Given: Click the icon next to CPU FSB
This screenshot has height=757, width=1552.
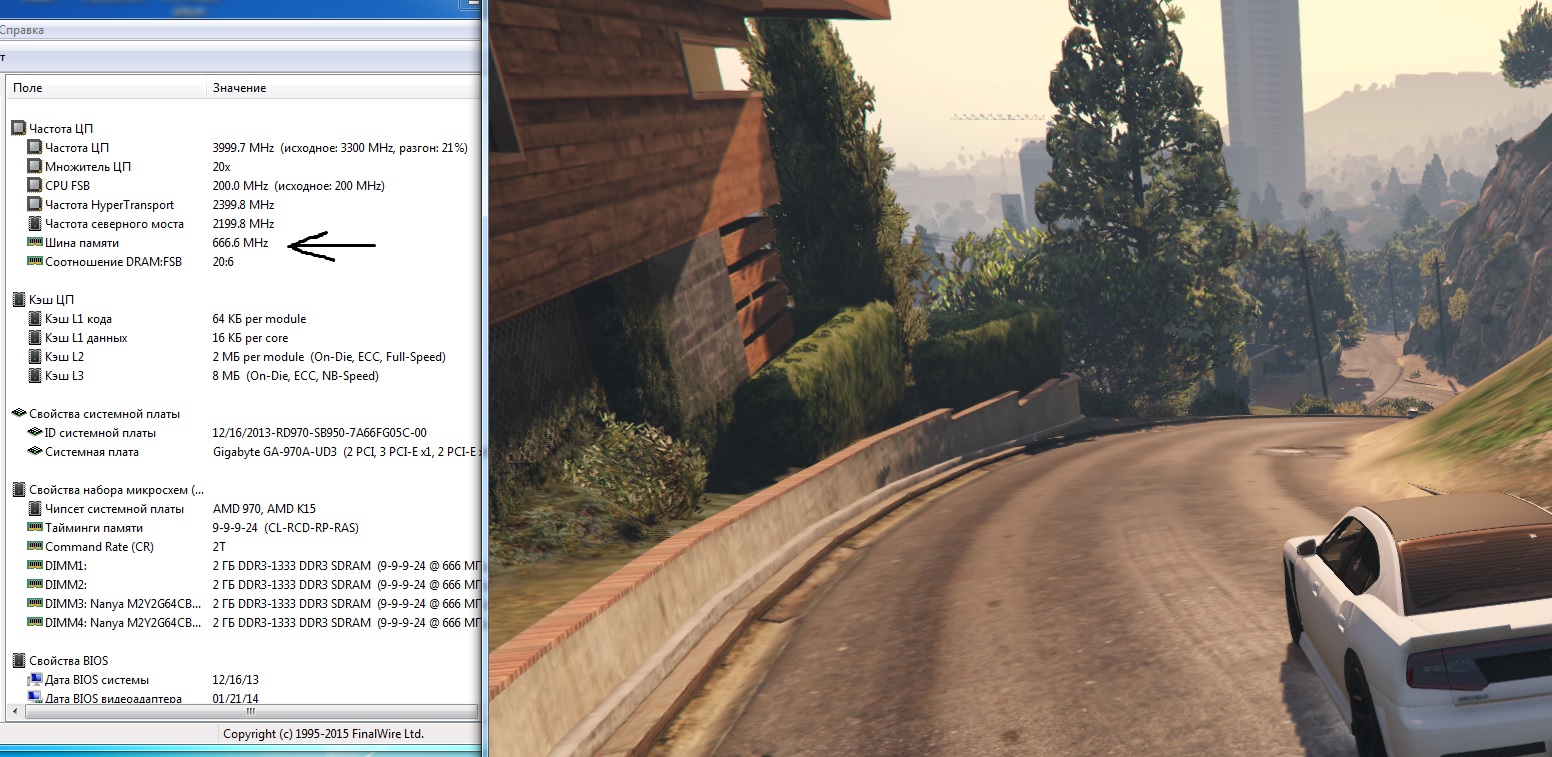Looking at the screenshot, I should (34, 186).
